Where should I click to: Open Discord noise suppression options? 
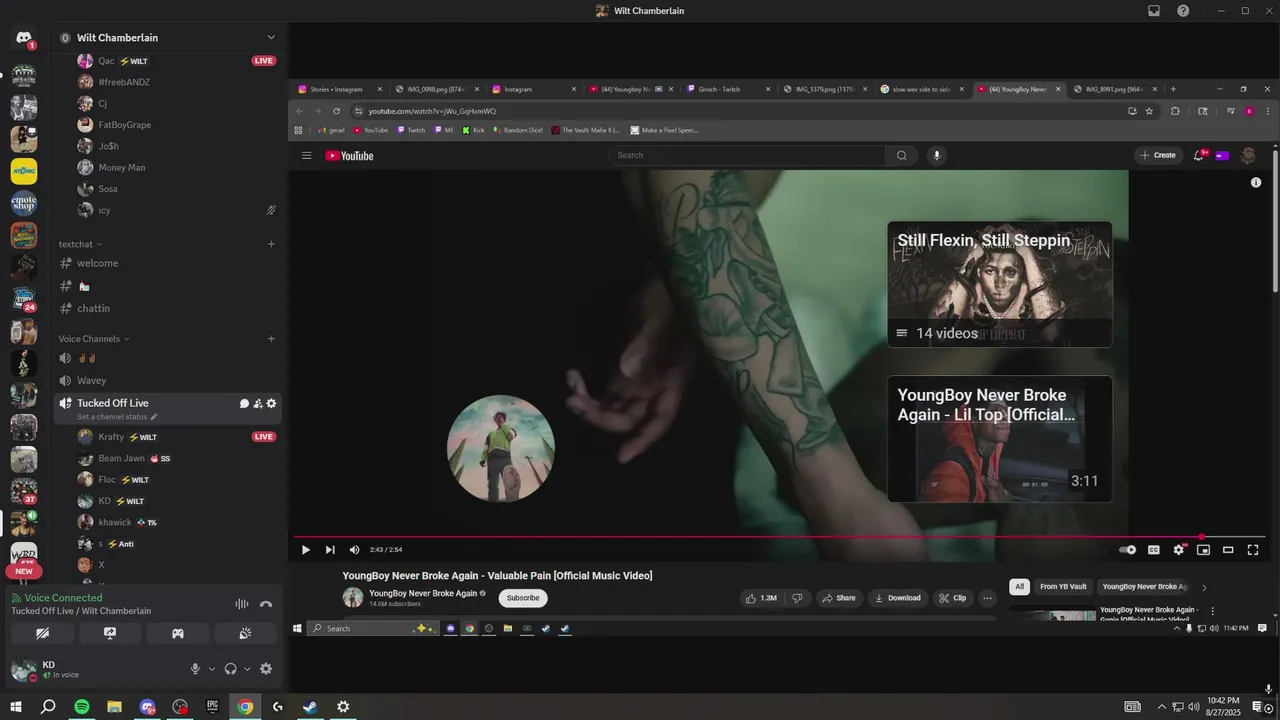241,604
